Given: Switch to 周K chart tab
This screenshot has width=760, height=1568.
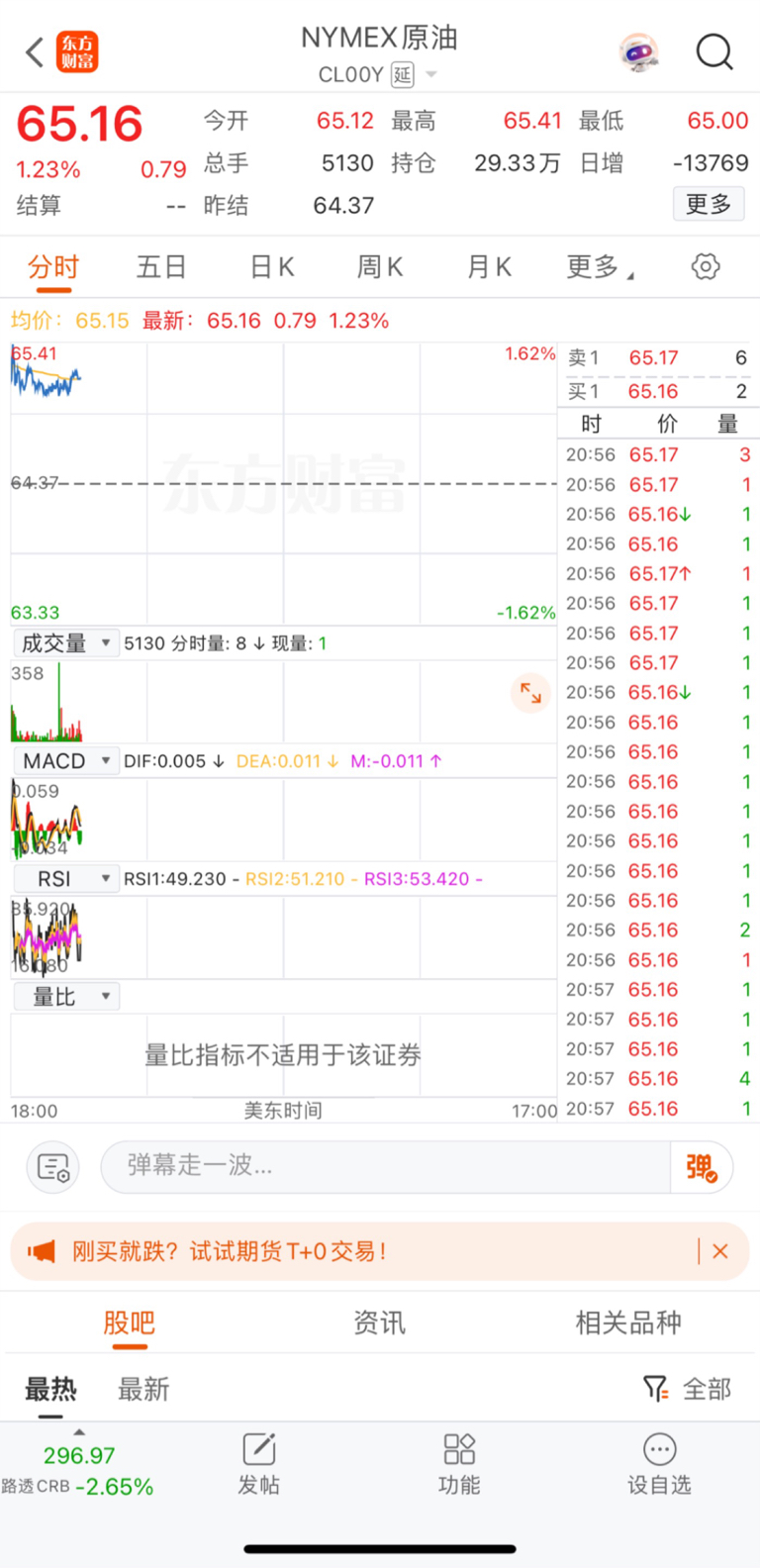Looking at the screenshot, I should tap(380, 267).
